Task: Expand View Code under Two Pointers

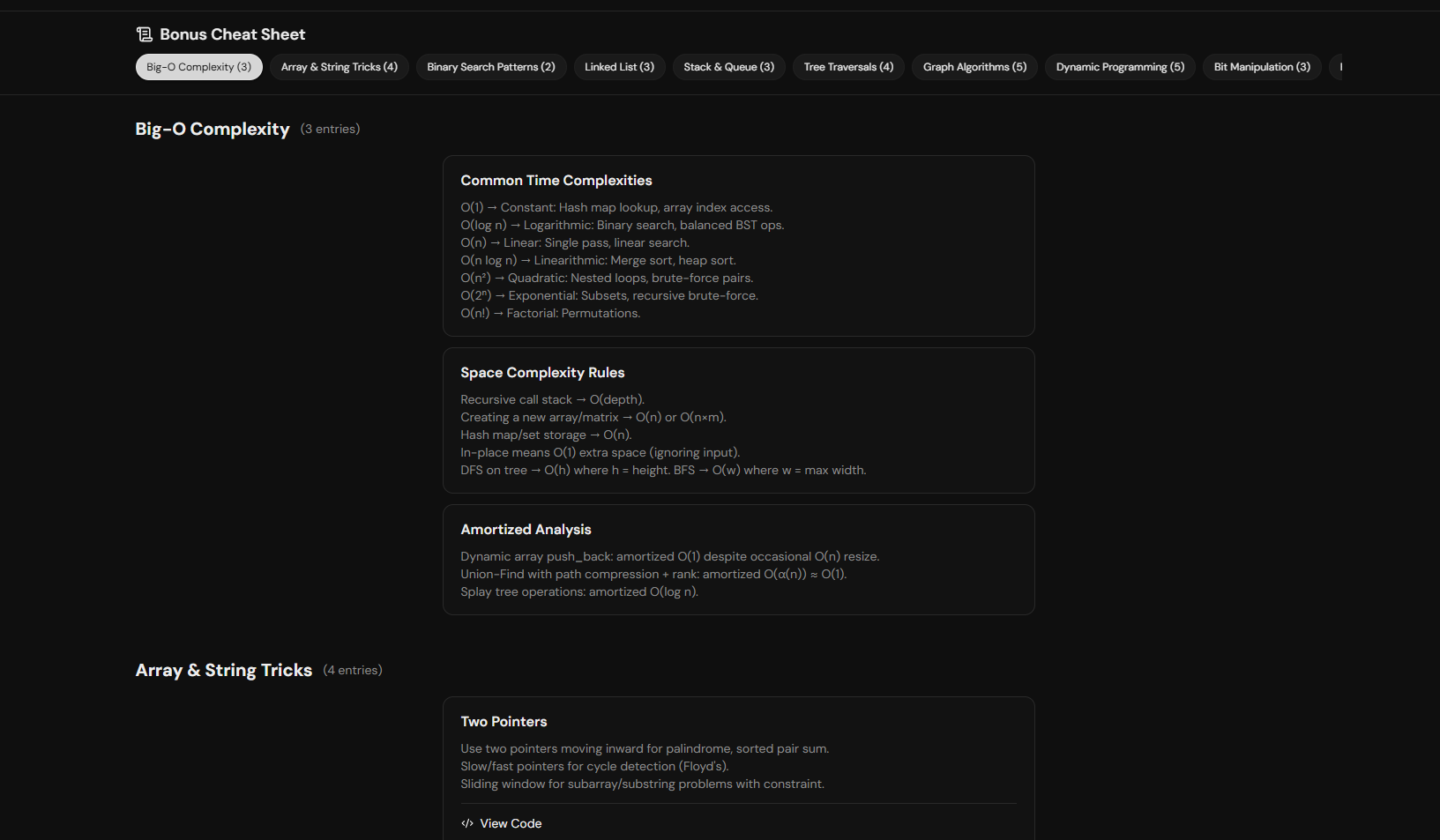Action: click(x=502, y=823)
